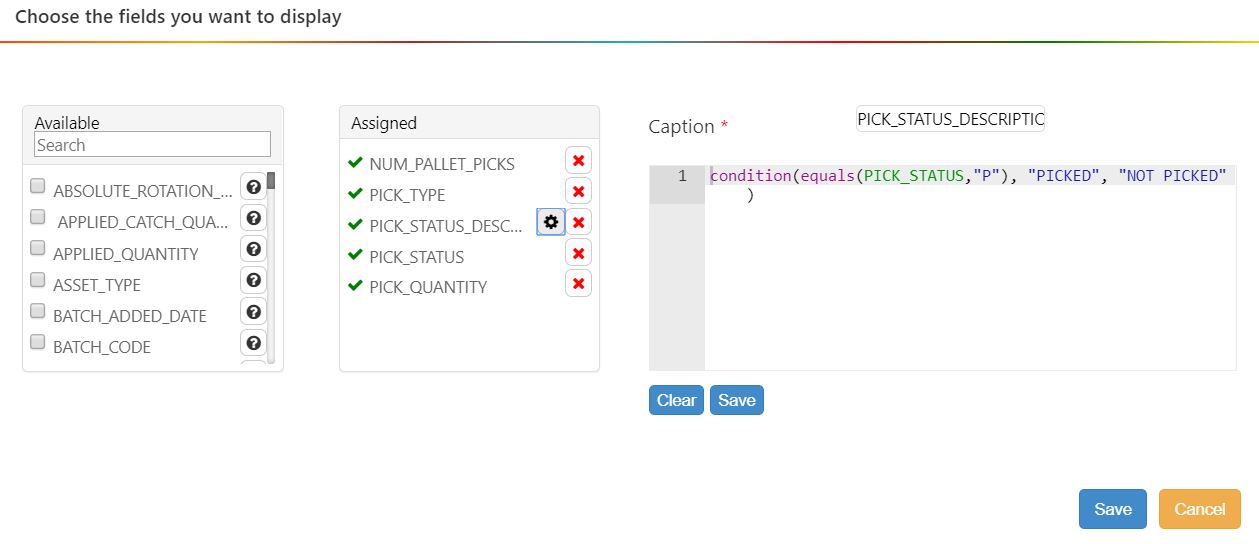
Task: Show help for ABSOLUTE_ROTATION field
Action: [254, 187]
